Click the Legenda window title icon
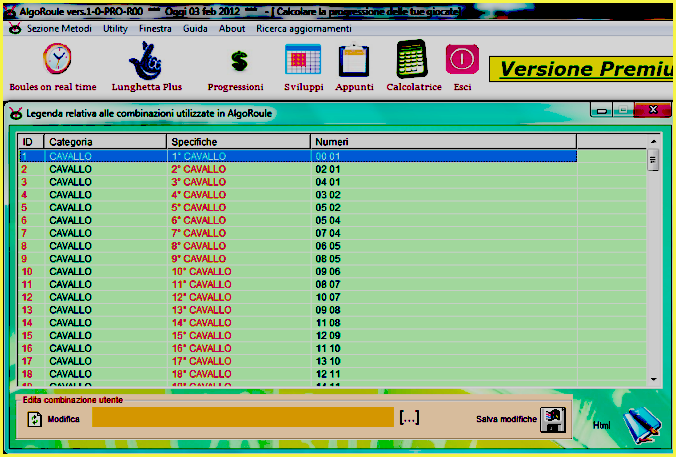This screenshot has height=457, width=676. point(16,114)
